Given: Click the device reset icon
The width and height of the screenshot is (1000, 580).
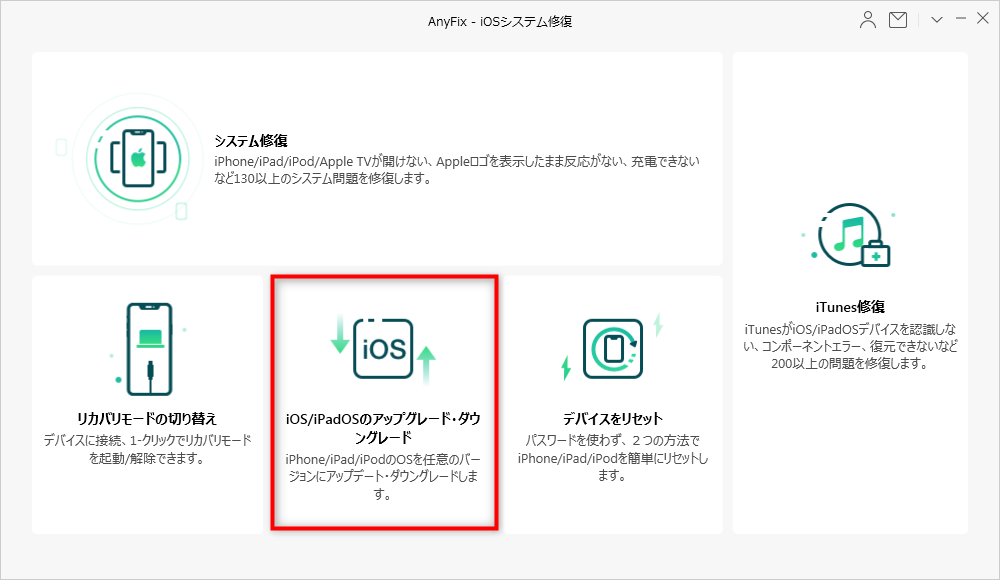Looking at the screenshot, I should [x=613, y=349].
